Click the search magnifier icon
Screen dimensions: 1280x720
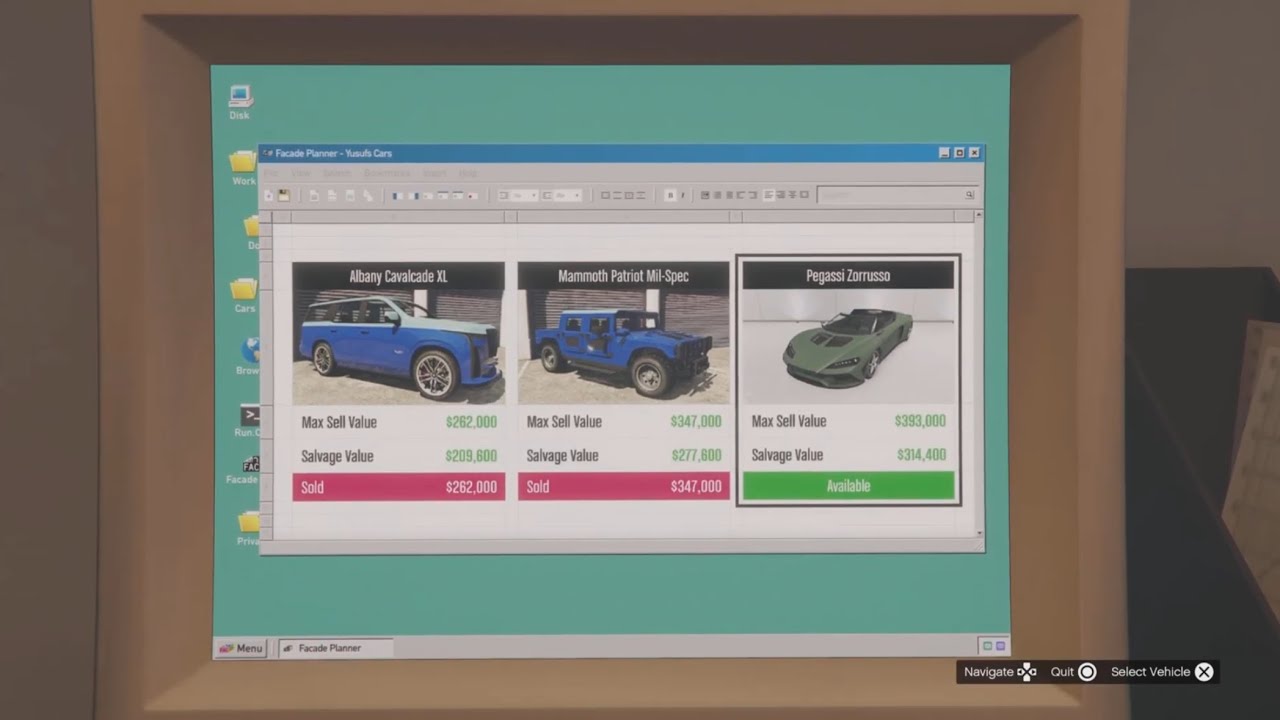tap(969, 195)
